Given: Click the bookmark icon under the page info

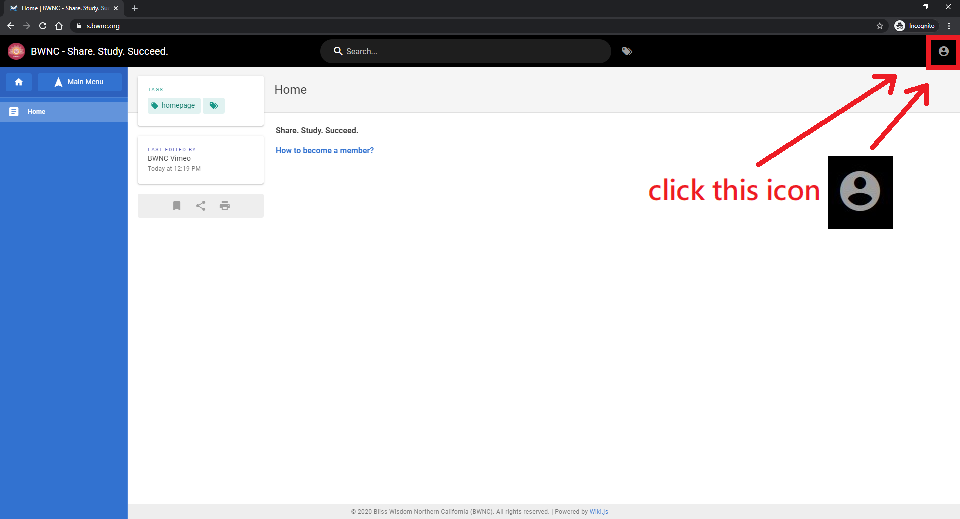Looking at the screenshot, I should [x=176, y=206].
